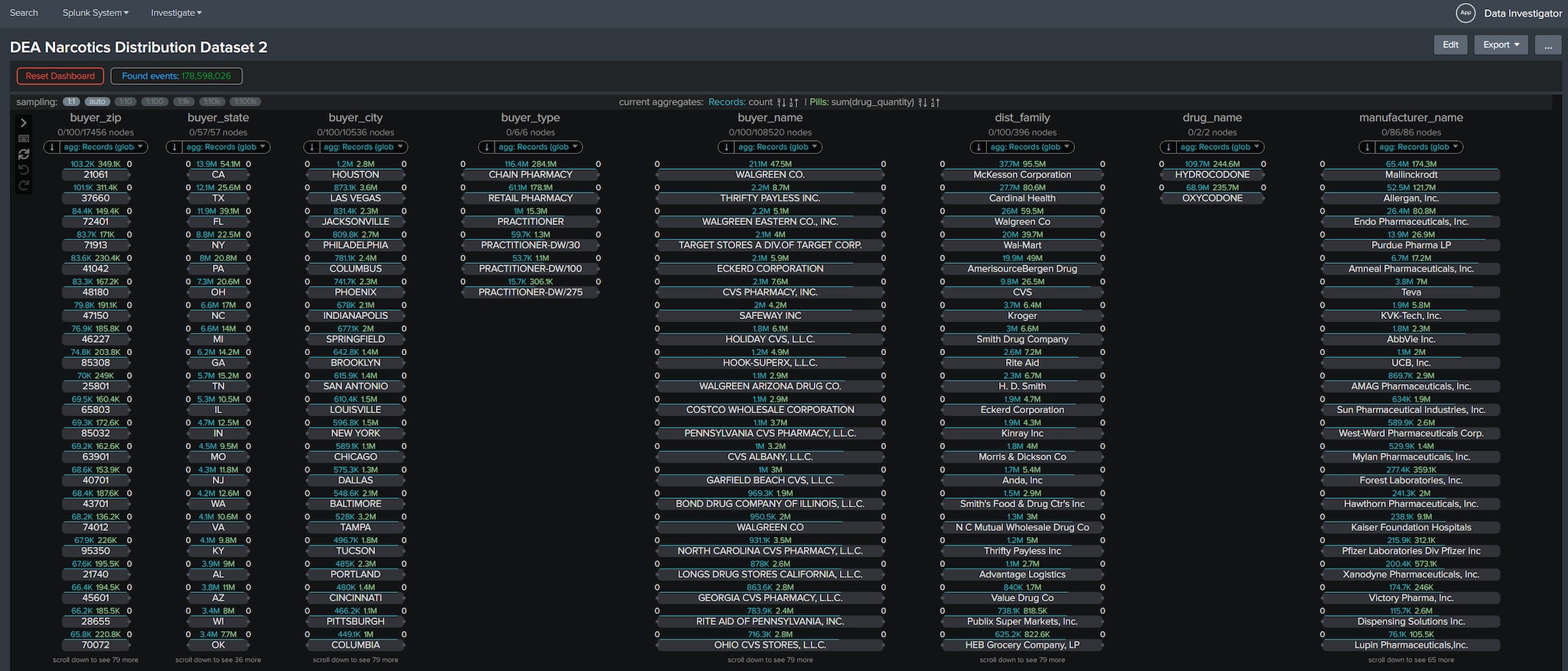The height and width of the screenshot is (671, 1568).
Task: Open manufacturer_name aggregate dropdown
Action: coord(1419,147)
